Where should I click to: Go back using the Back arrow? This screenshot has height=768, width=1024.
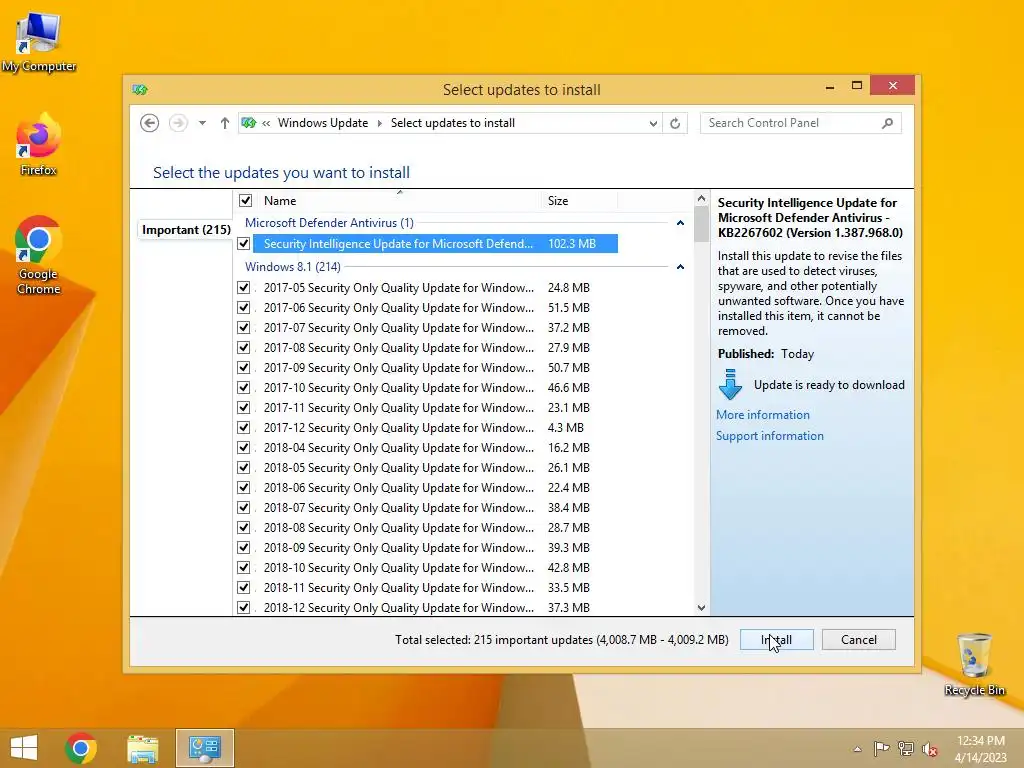click(150, 123)
